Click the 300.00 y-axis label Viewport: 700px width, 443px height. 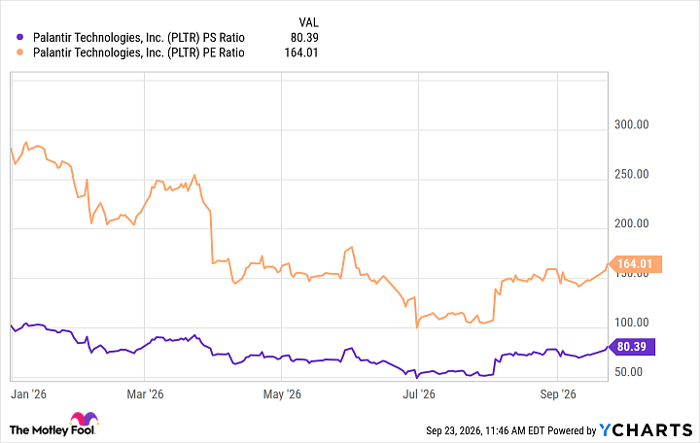pyautogui.click(x=631, y=125)
